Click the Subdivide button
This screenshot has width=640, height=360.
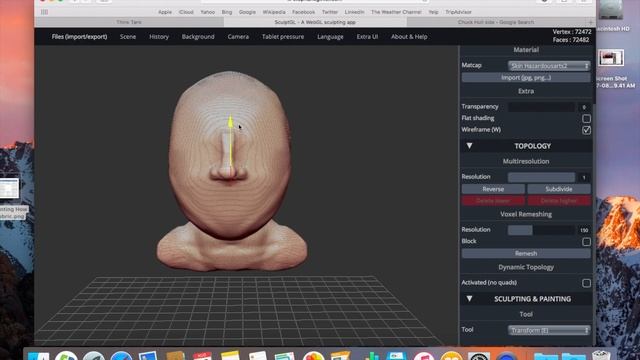coord(559,189)
